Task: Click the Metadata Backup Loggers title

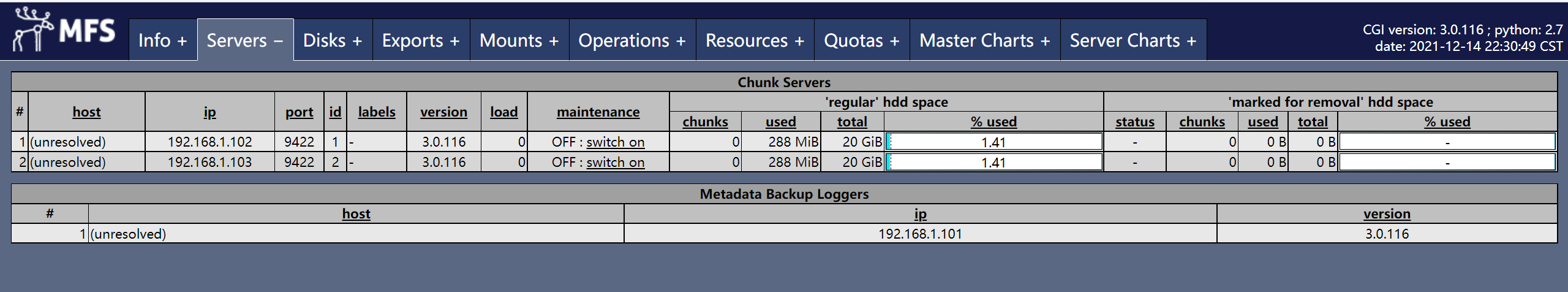Action: tap(784, 194)
